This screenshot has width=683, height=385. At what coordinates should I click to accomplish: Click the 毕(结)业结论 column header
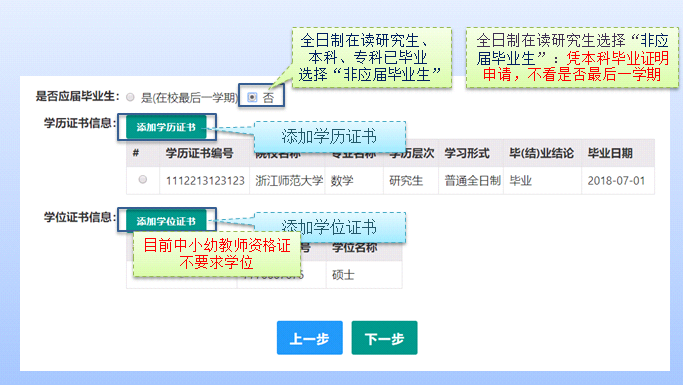[541, 153]
